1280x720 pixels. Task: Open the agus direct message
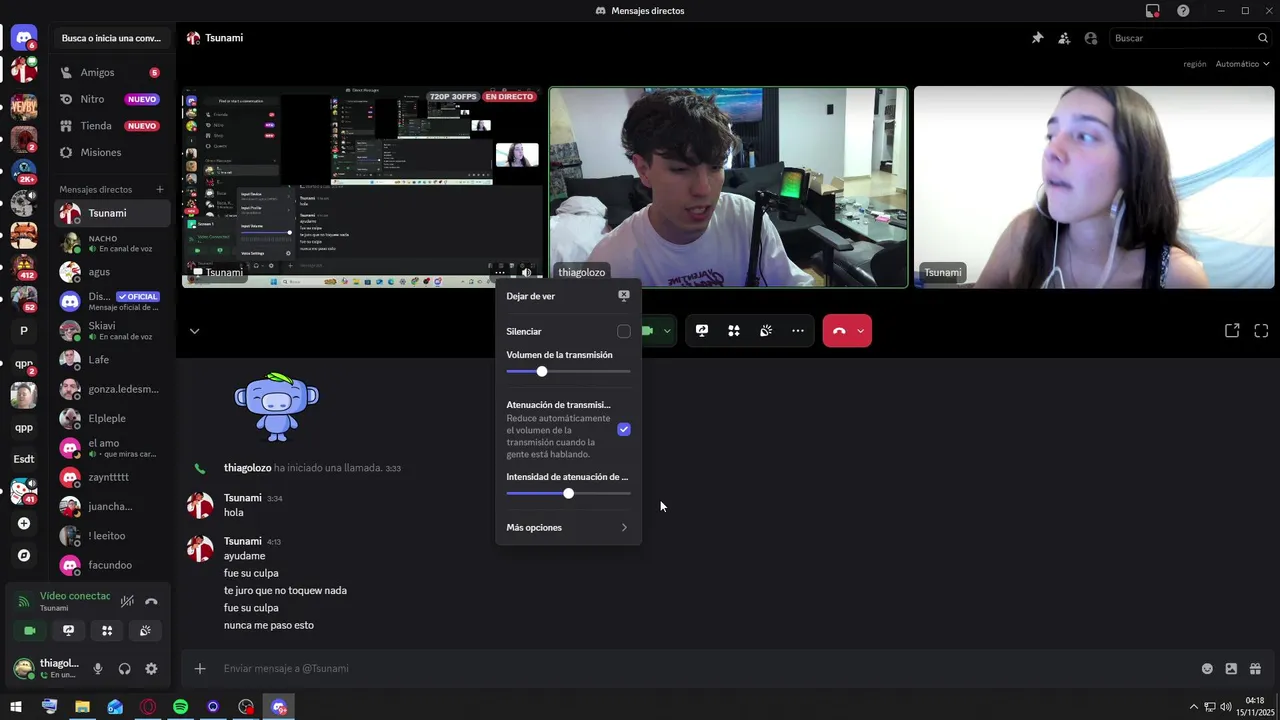pyautogui.click(x=113, y=272)
